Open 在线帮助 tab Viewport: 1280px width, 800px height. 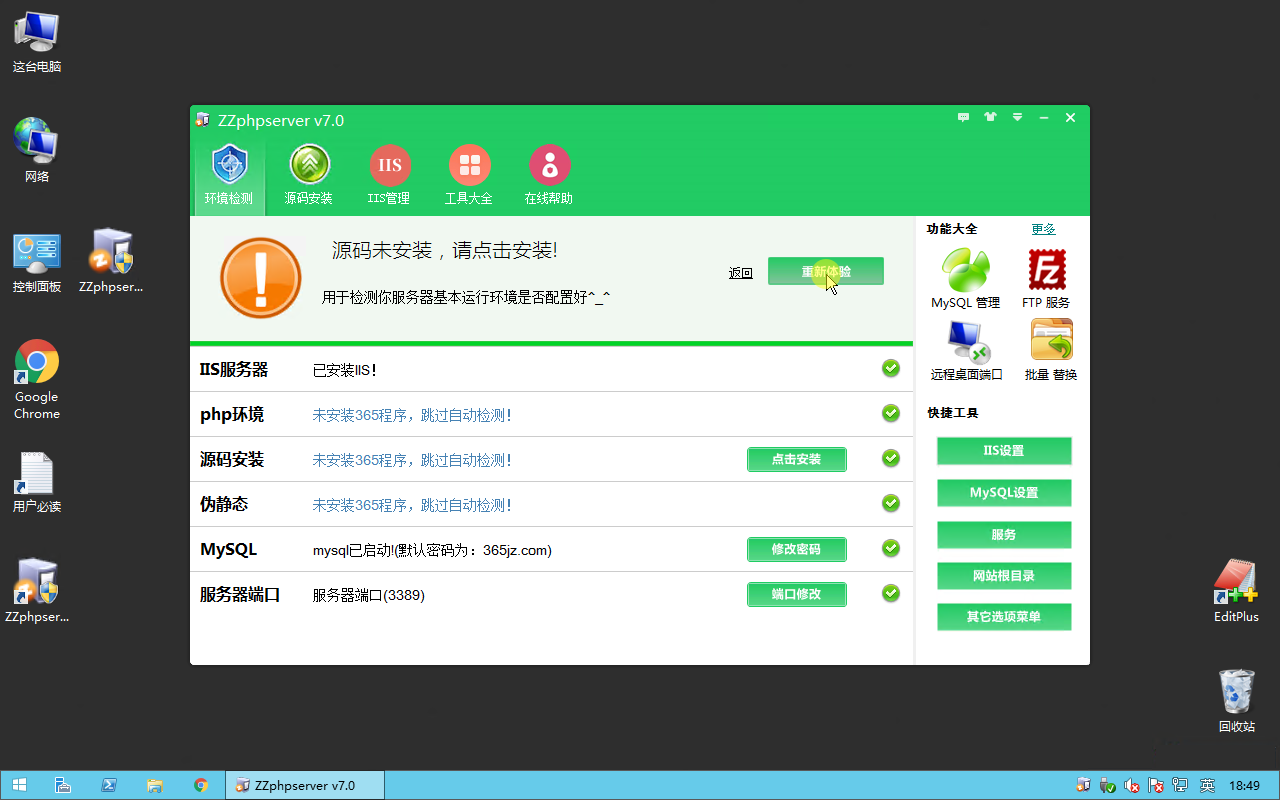pyautogui.click(x=549, y=176)
